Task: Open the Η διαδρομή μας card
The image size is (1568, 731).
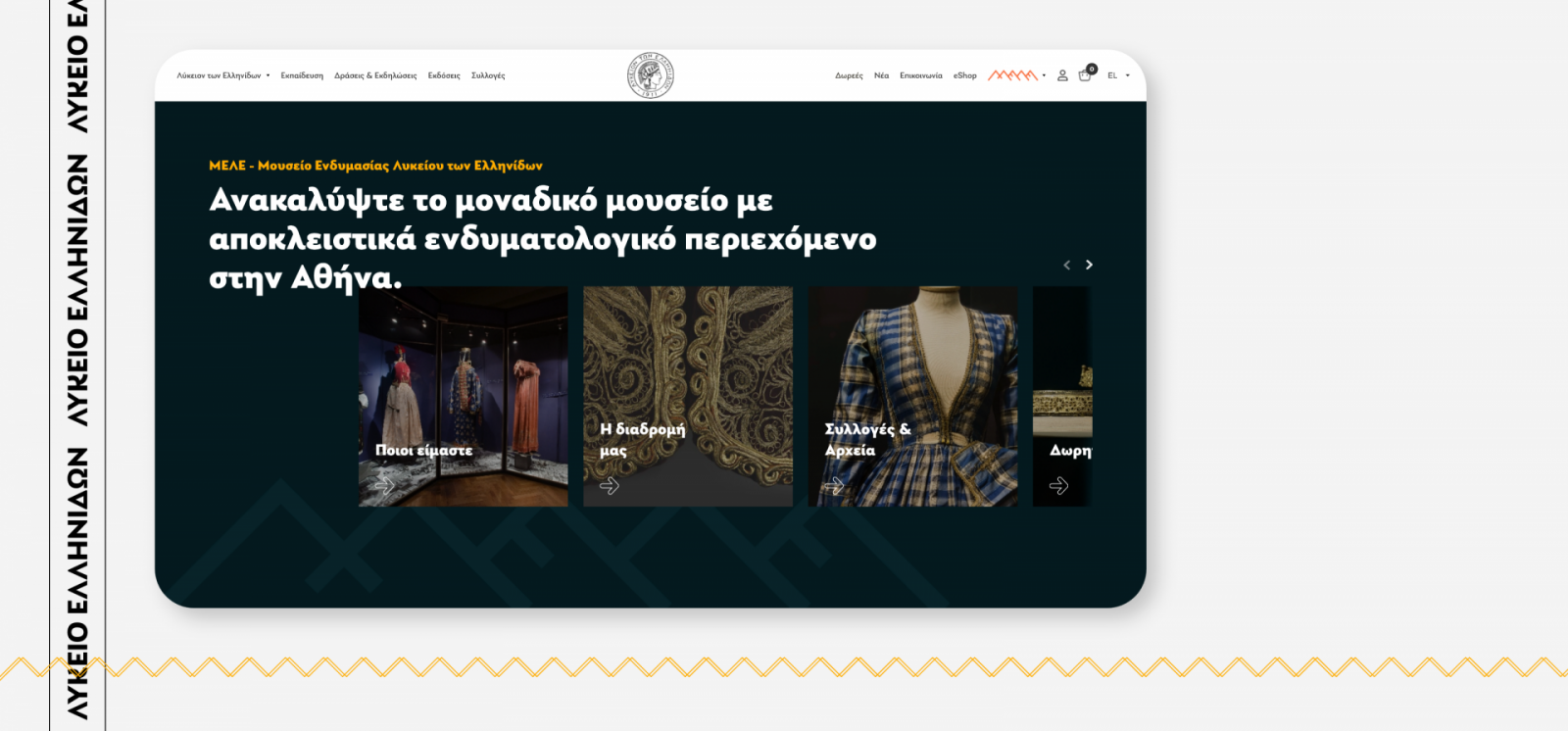Action: (688, 396)
